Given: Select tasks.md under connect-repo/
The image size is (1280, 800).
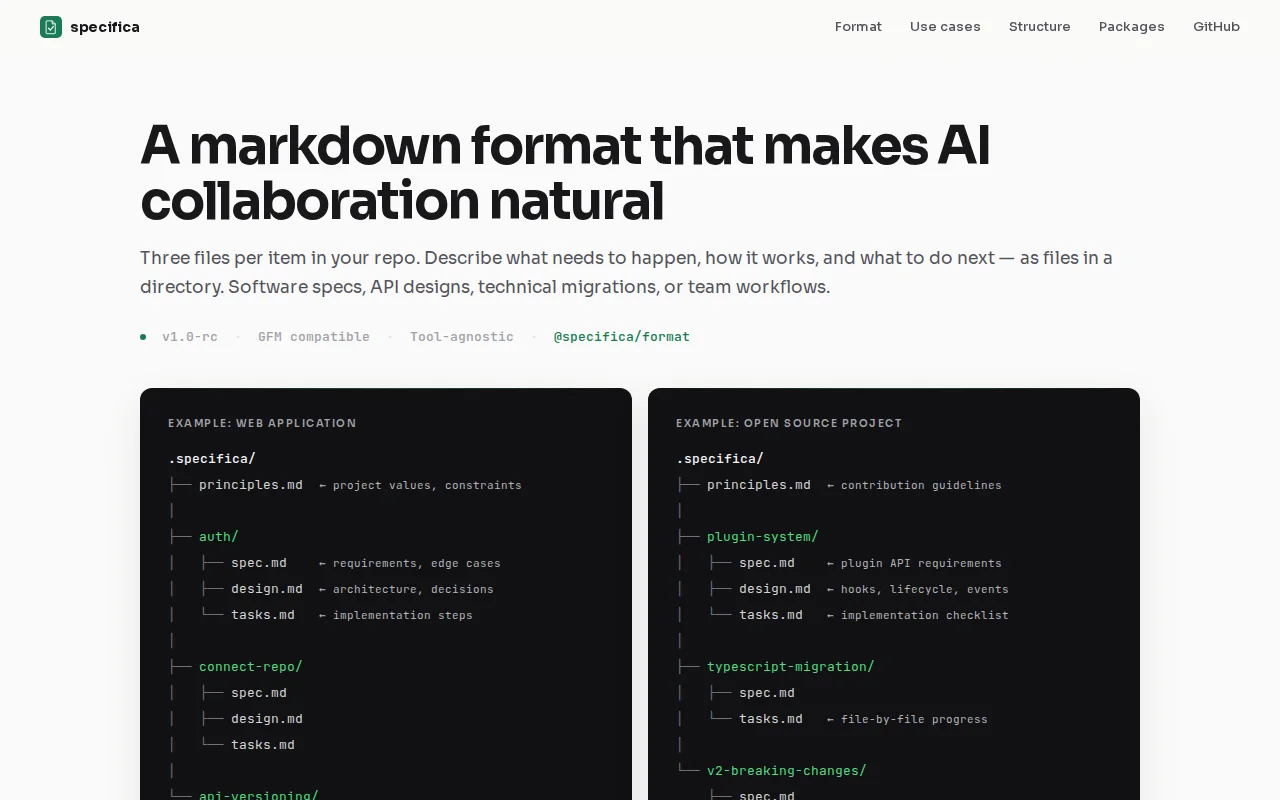Looking at the screenshot, I should 263,745.
